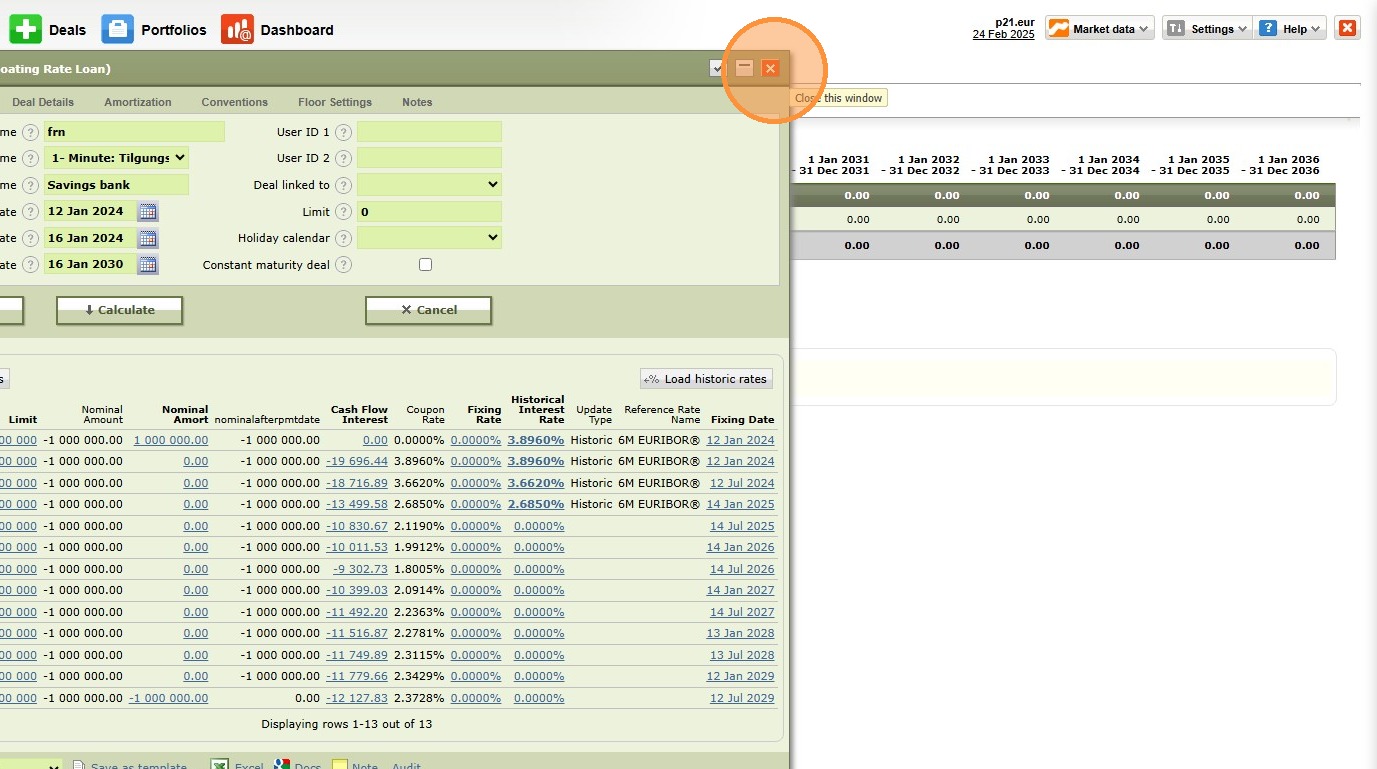Click the help icon left of the frn field
The height and width of the screenshot is (769, 1377).
pos(30,132)
